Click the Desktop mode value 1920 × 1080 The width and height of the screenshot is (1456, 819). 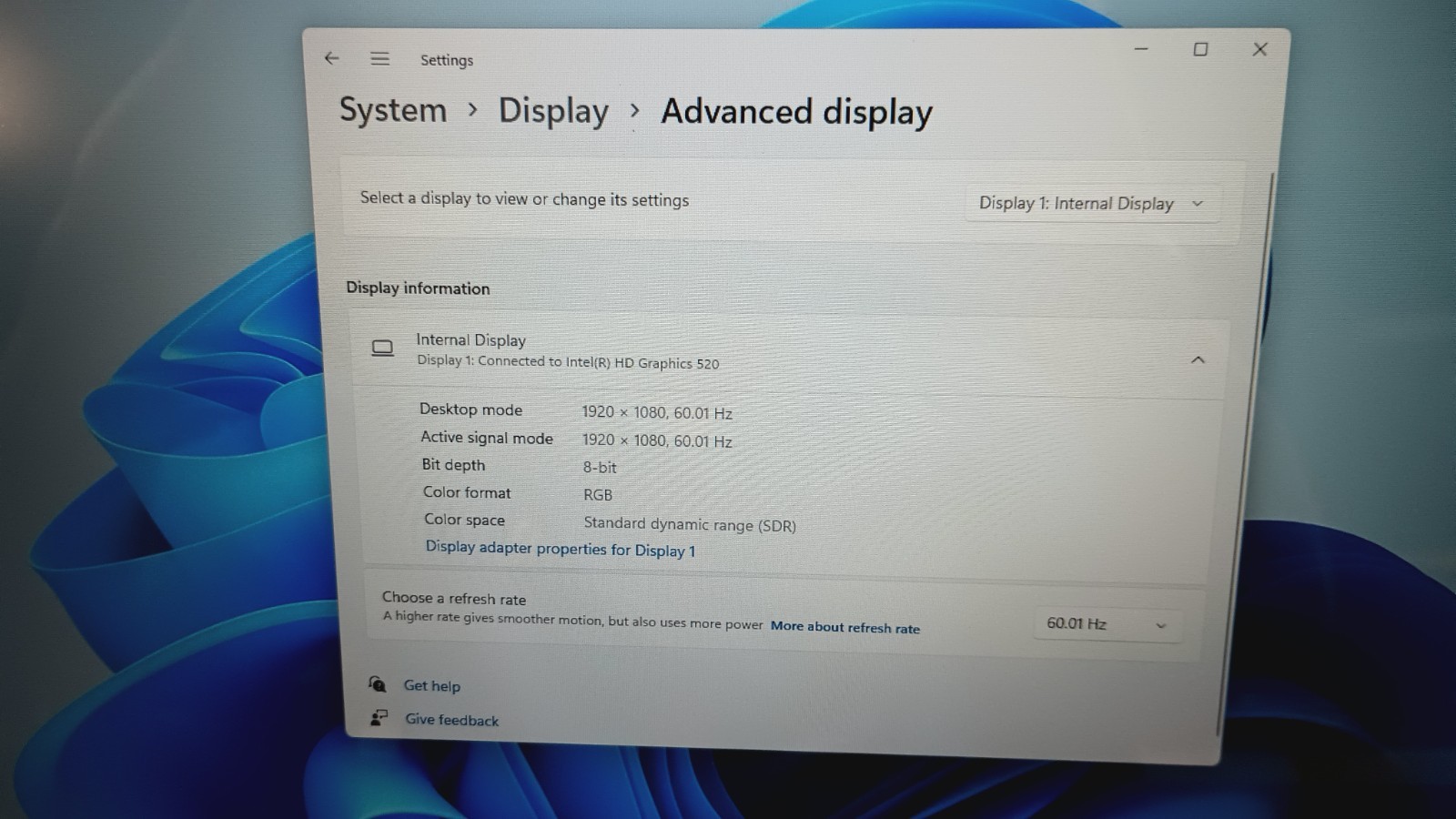click(x=657, y=412)
